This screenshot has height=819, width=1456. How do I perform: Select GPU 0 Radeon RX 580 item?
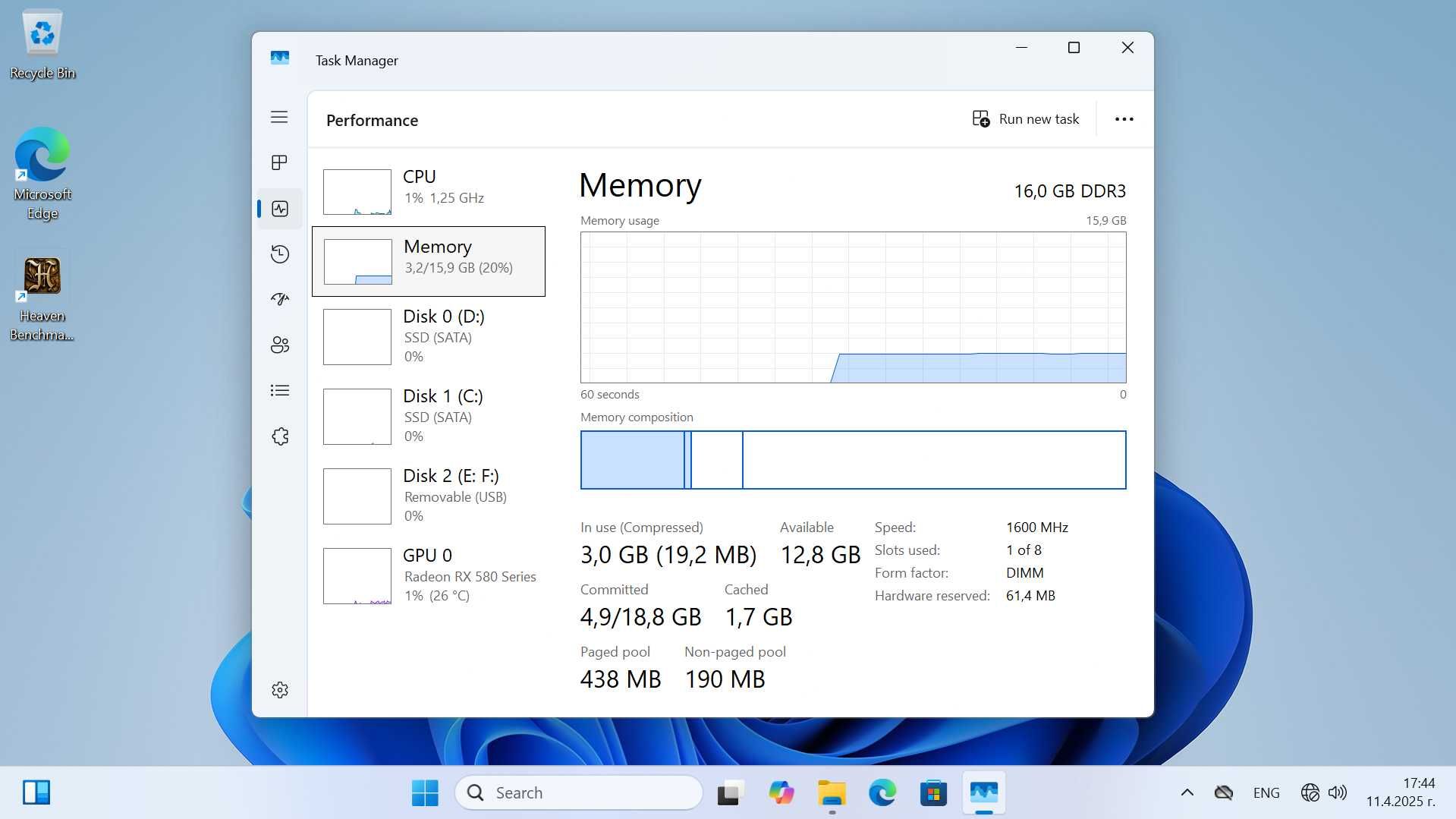pos(429,575)
